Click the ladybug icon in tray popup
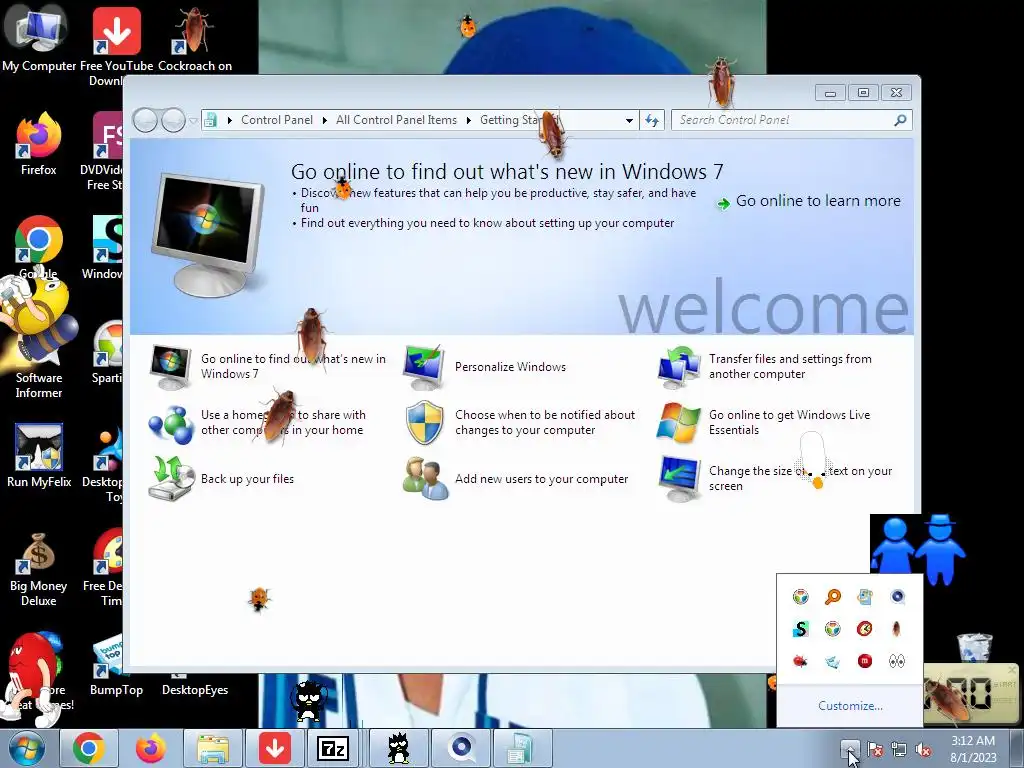 click(x=801, y=662)
